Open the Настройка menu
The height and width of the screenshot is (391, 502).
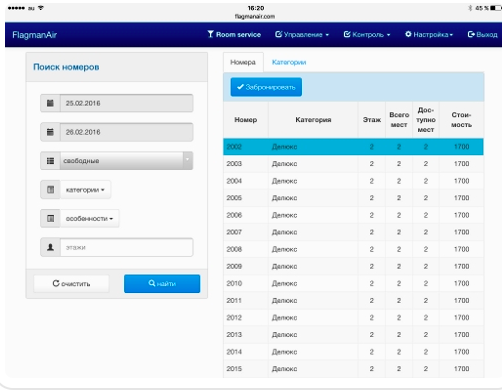(x=429, y=34)
